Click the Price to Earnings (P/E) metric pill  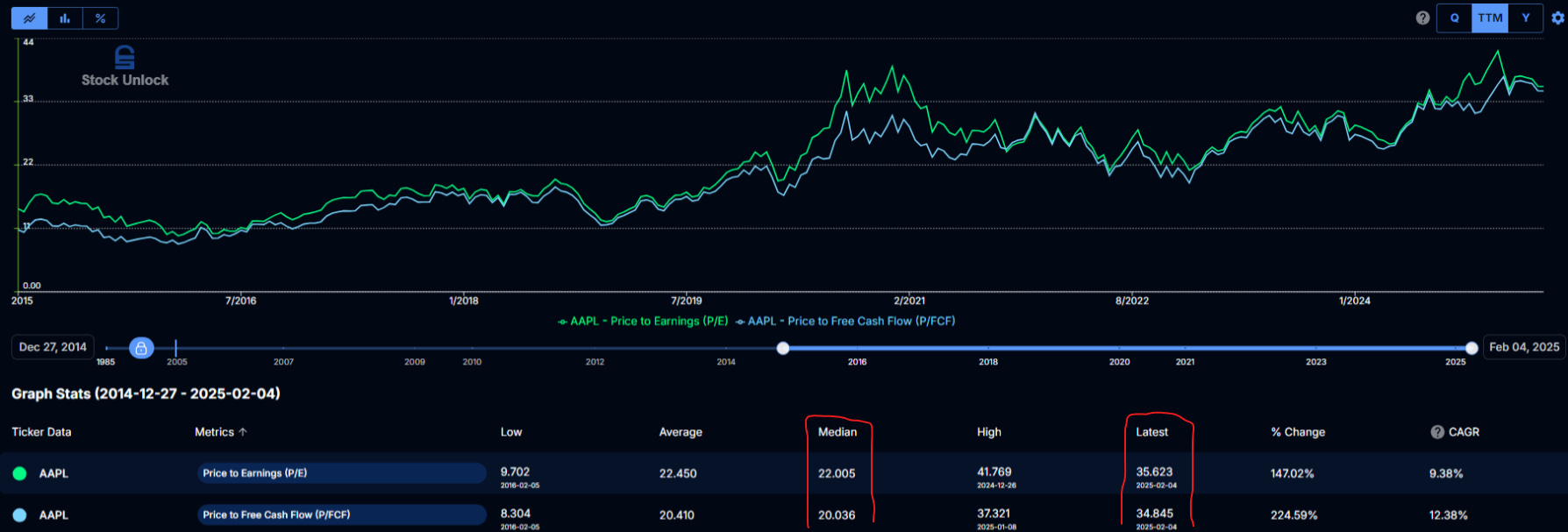pyautogui.click(x=342, y=473)
